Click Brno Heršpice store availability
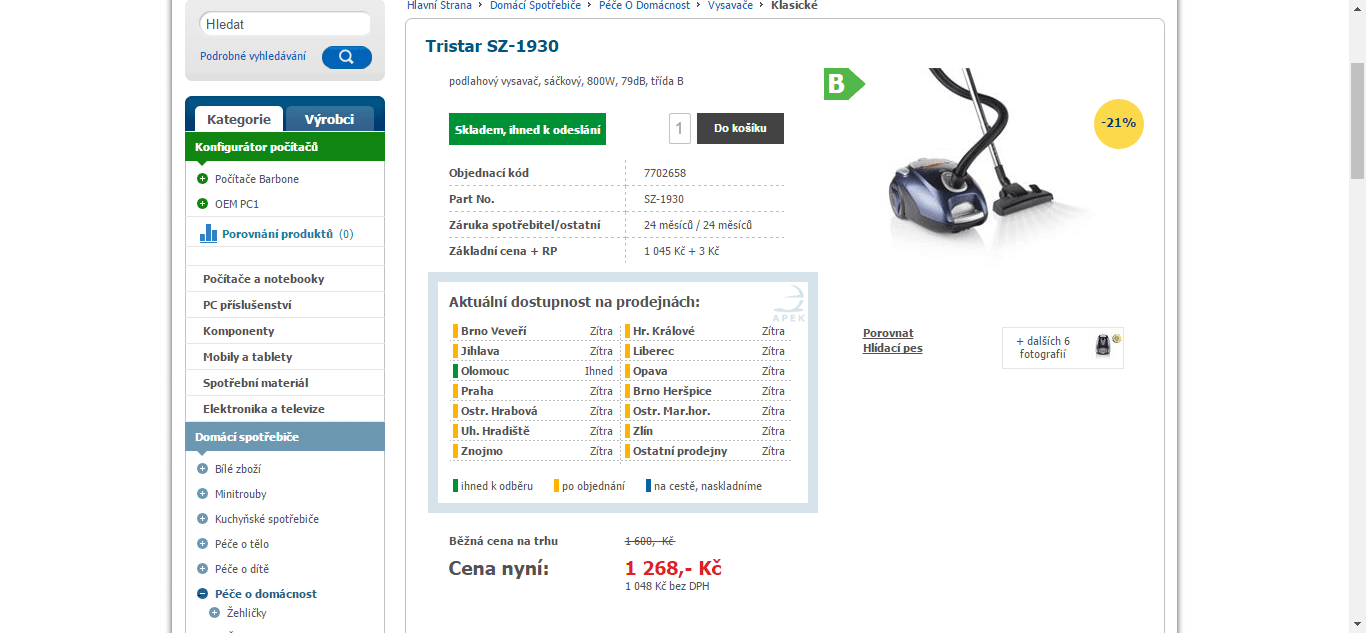 pyautogui.click(x=706, y=391)
